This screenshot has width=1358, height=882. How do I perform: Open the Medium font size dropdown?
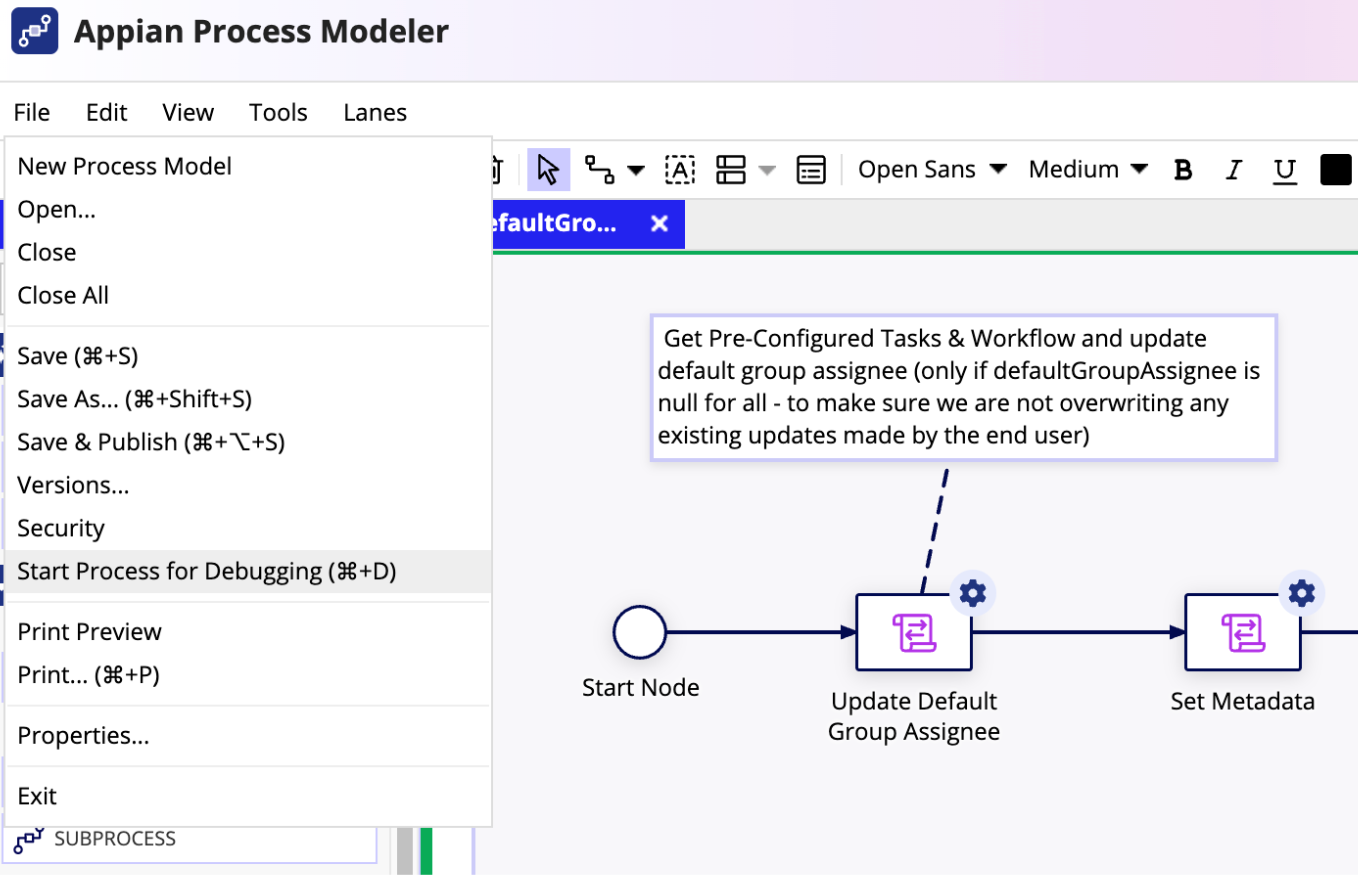click(1088, 170)
